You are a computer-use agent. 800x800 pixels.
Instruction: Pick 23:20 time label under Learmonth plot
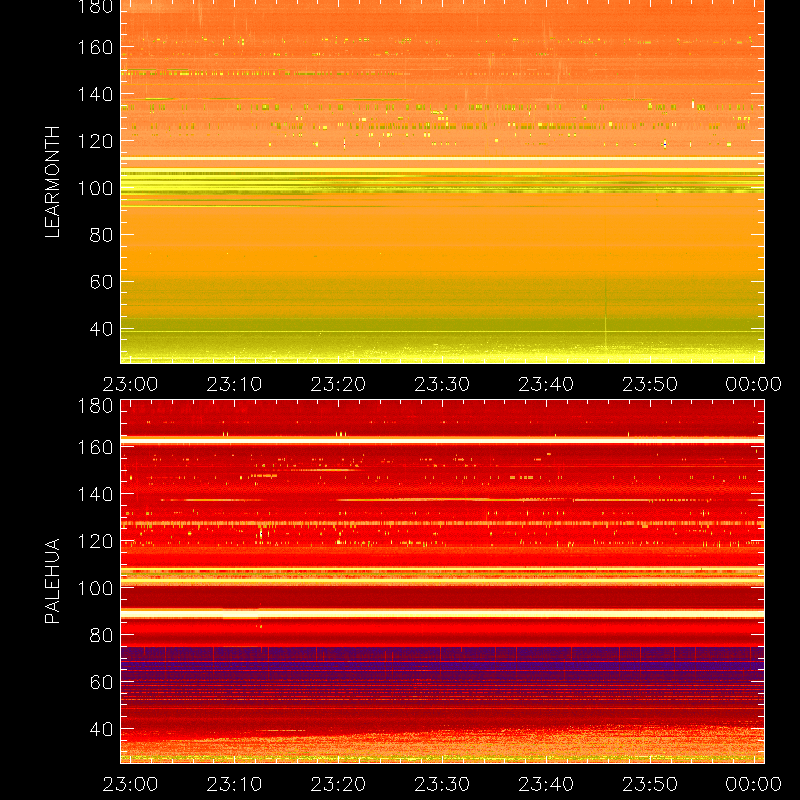(x=338, y=384)
